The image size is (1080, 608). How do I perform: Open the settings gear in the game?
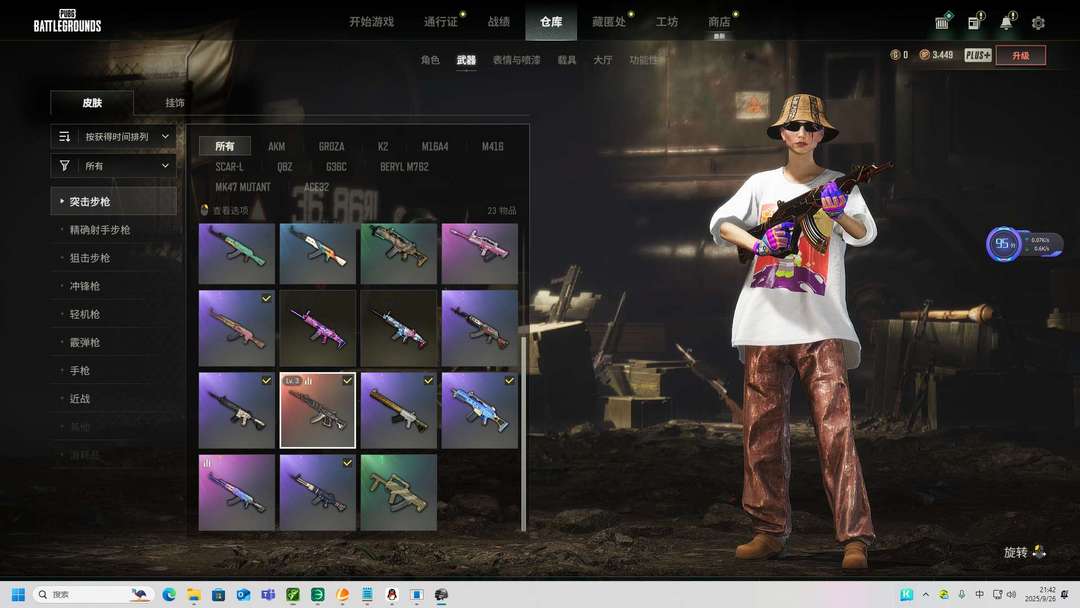click(1038, 23)
